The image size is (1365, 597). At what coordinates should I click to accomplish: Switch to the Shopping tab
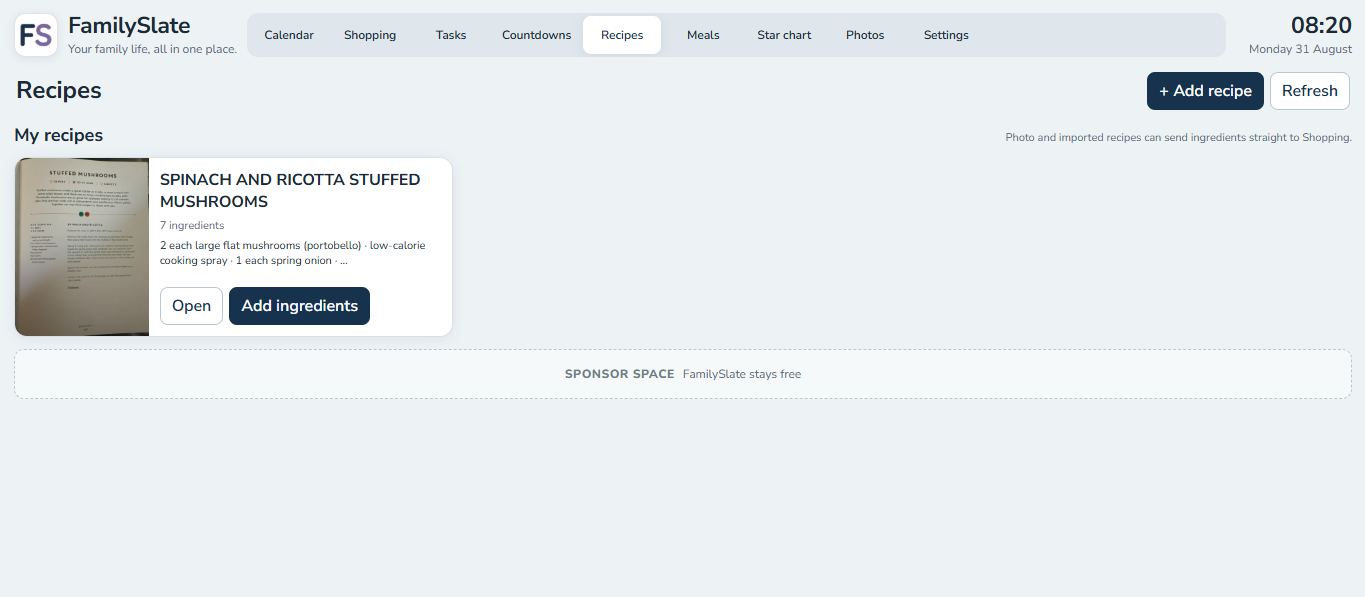tap(370, 35)
